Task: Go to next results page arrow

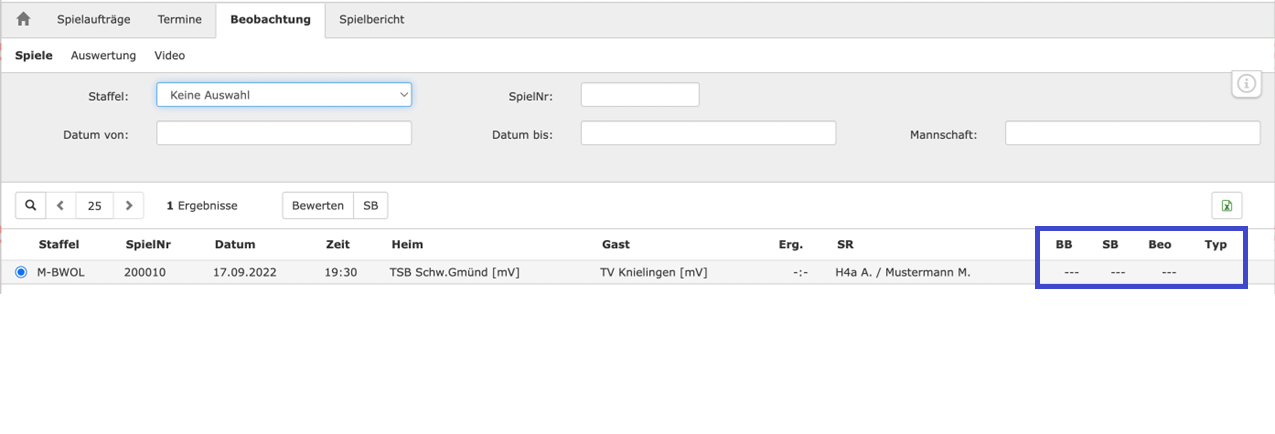Action: [129, 205]
